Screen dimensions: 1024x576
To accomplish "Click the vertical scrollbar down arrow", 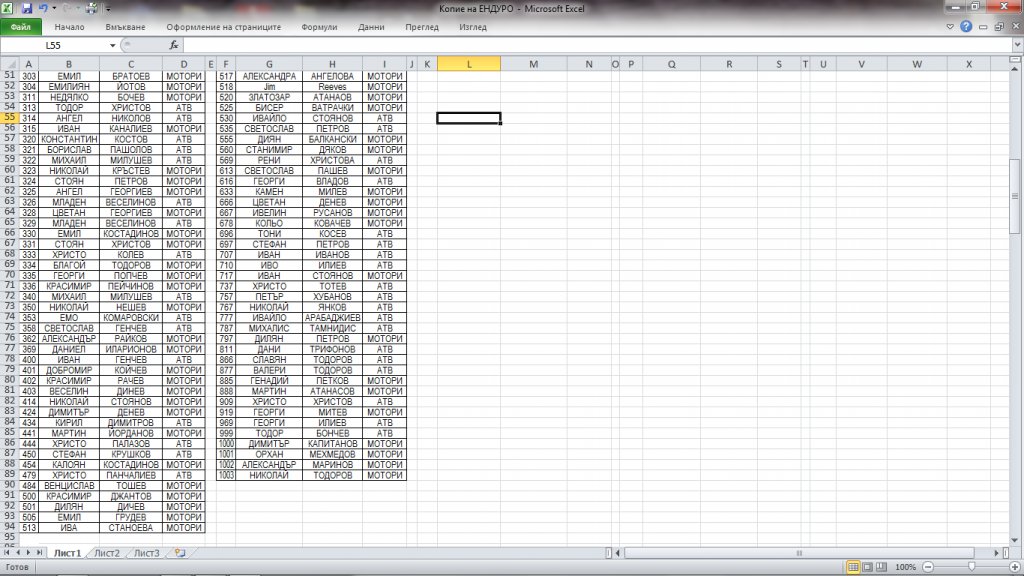I will click(1015, 540).
